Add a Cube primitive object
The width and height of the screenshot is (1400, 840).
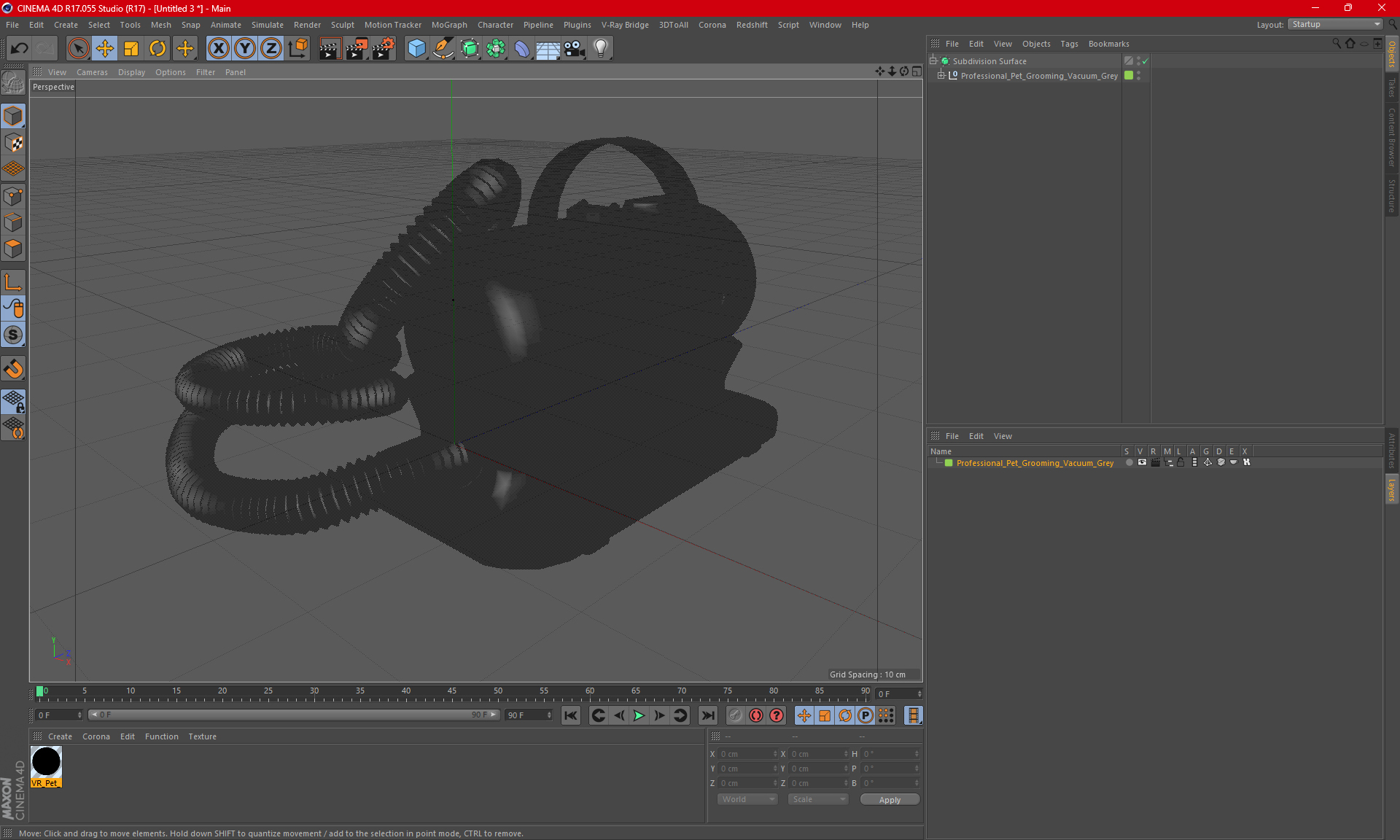pos(416,48)
